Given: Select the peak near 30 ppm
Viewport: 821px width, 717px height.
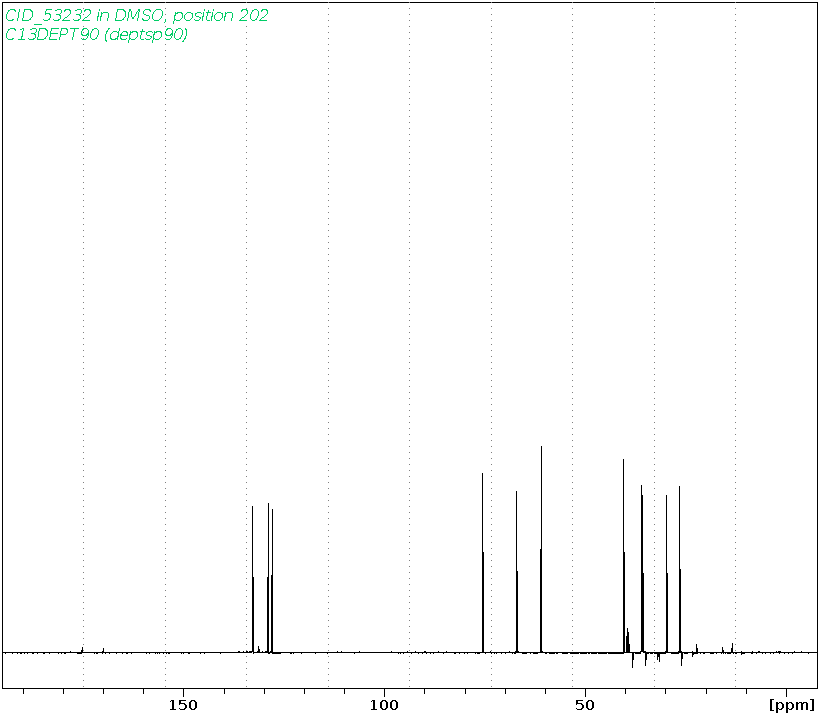Looking at the screenshot, I should coord(667,573).
